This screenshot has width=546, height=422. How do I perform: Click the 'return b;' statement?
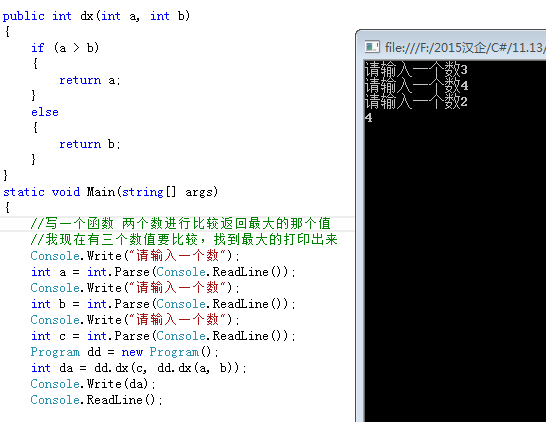90,144
